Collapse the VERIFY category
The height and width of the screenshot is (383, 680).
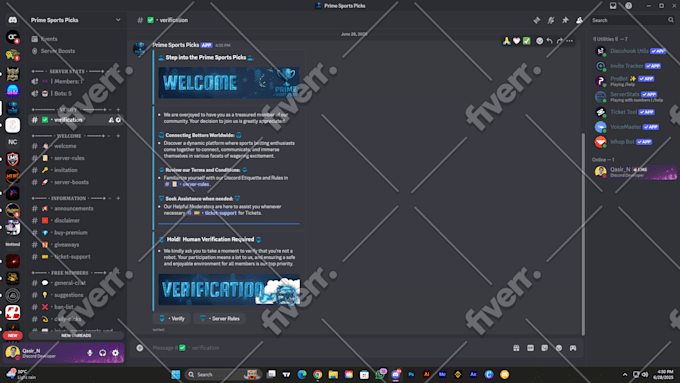tap(68, 109)
